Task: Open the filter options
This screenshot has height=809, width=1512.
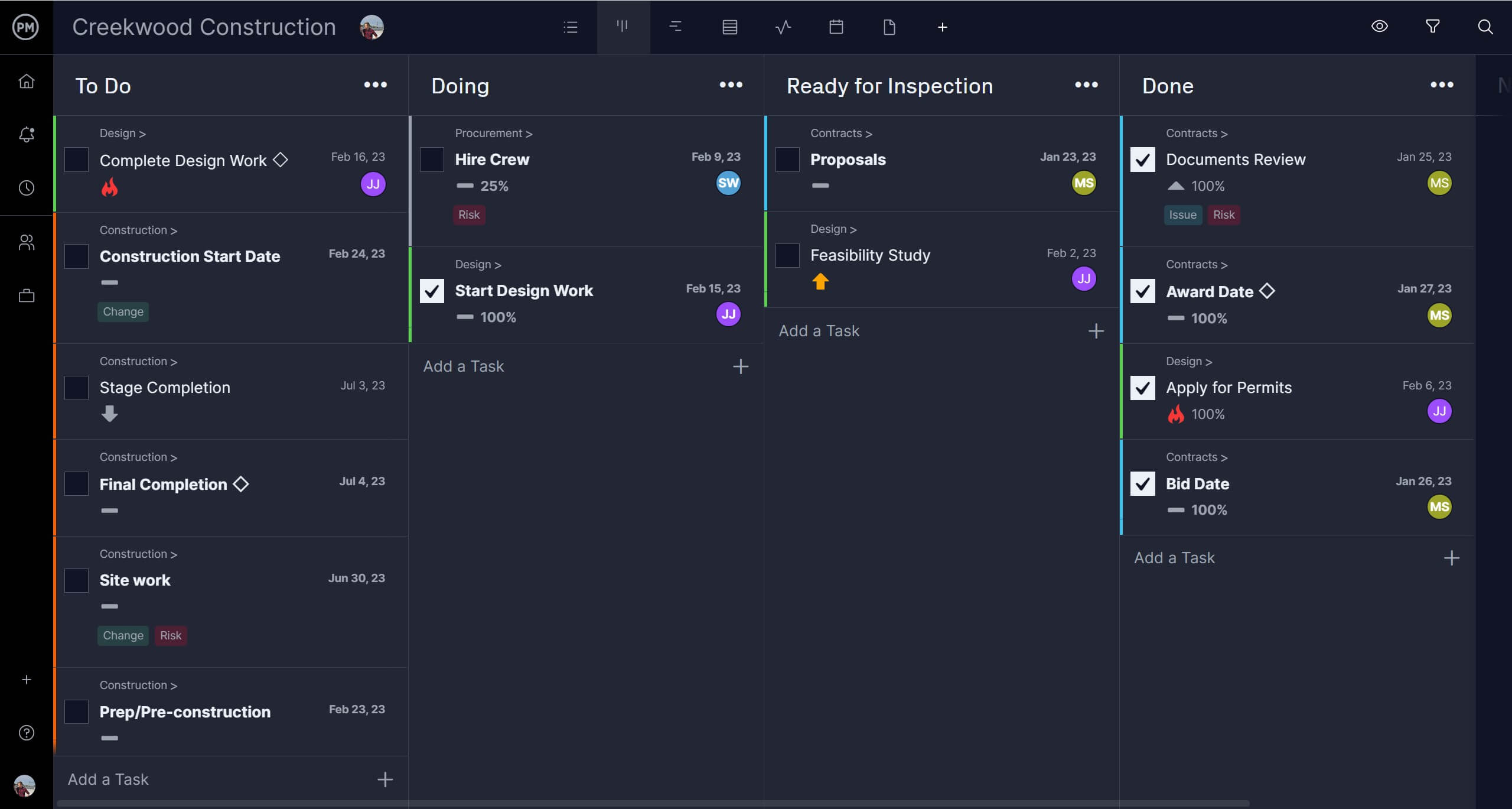Action: (x=1433, y=27)
